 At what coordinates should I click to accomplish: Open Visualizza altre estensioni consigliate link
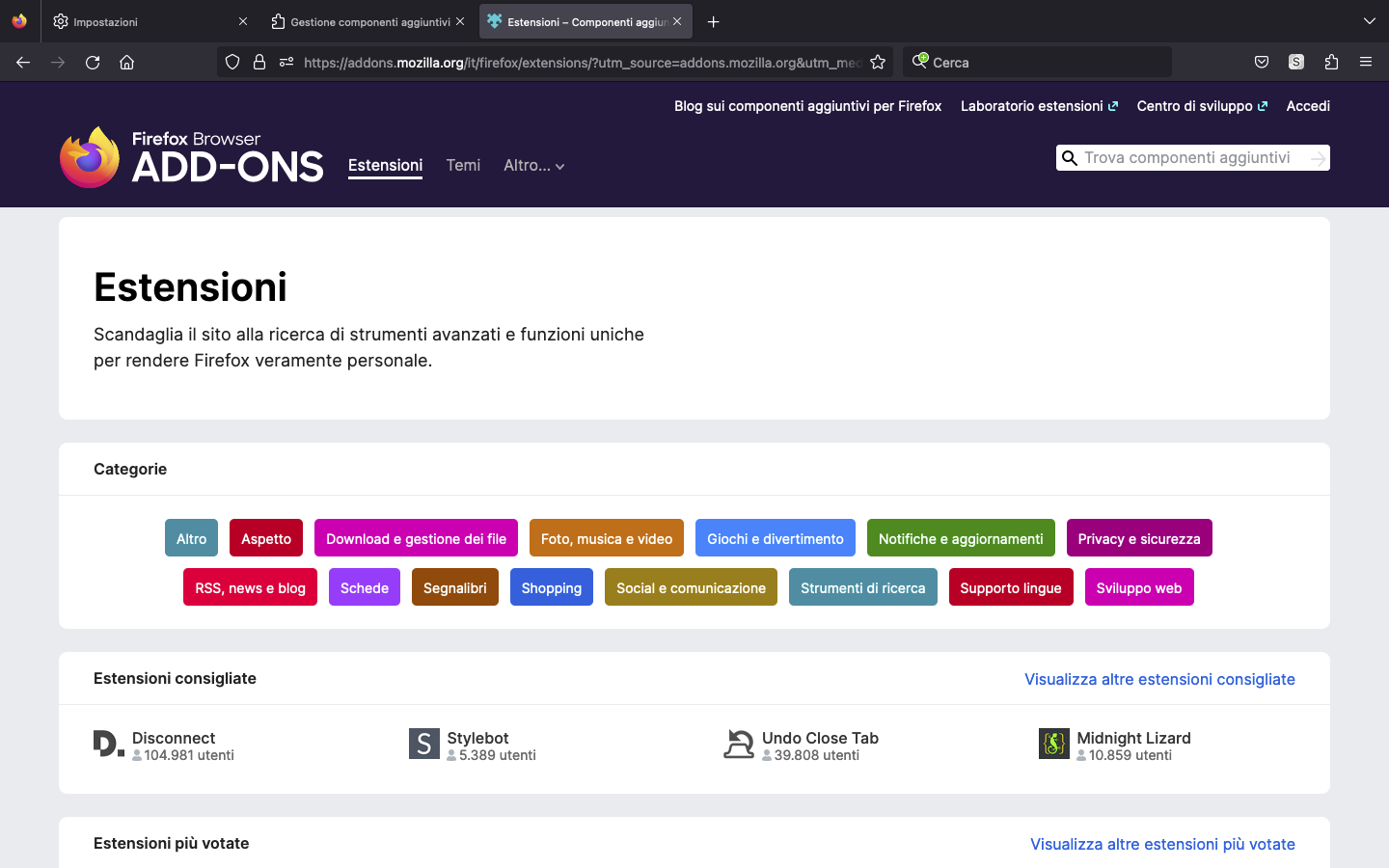pyautogui.click(x=1159, y=679)
